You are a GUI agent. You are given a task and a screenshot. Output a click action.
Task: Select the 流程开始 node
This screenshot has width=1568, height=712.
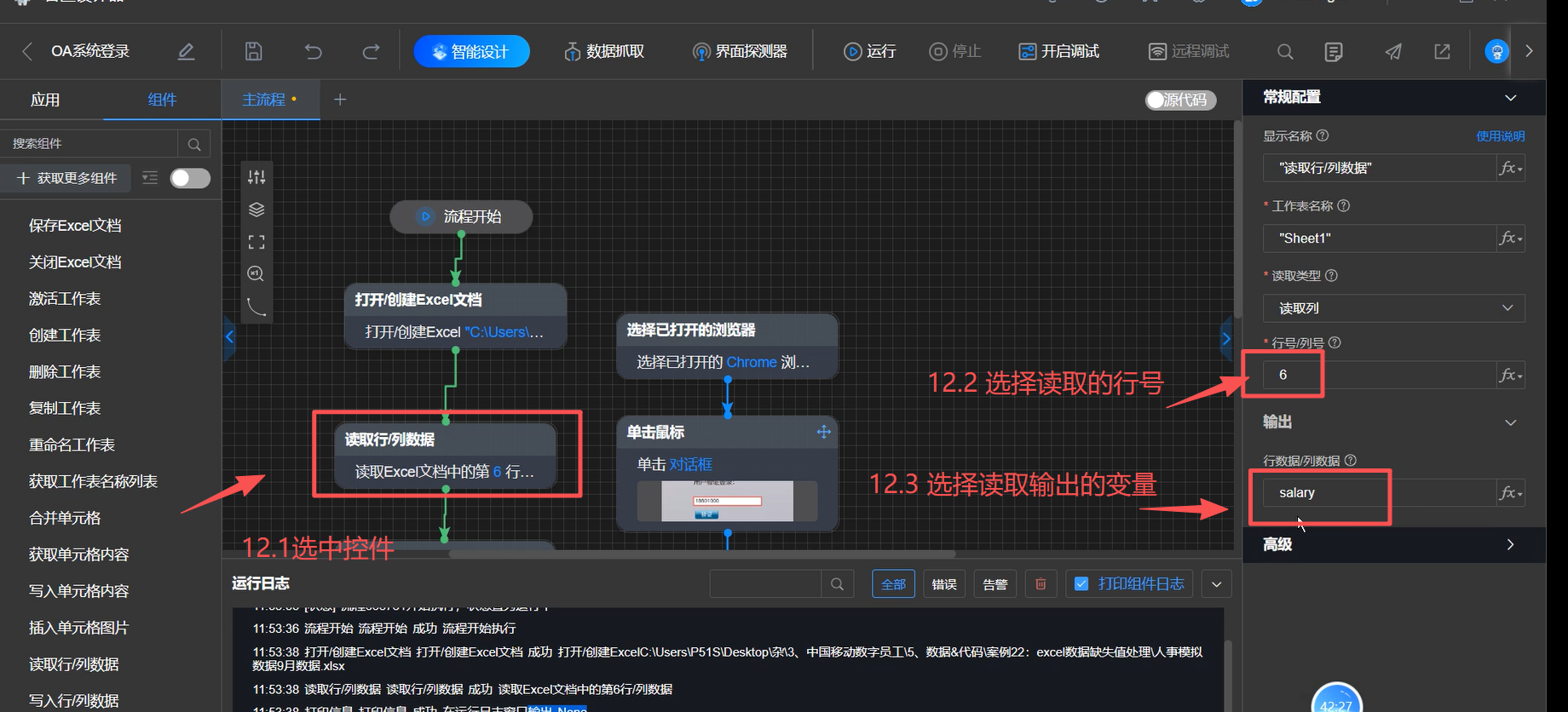tap(461, 216)
